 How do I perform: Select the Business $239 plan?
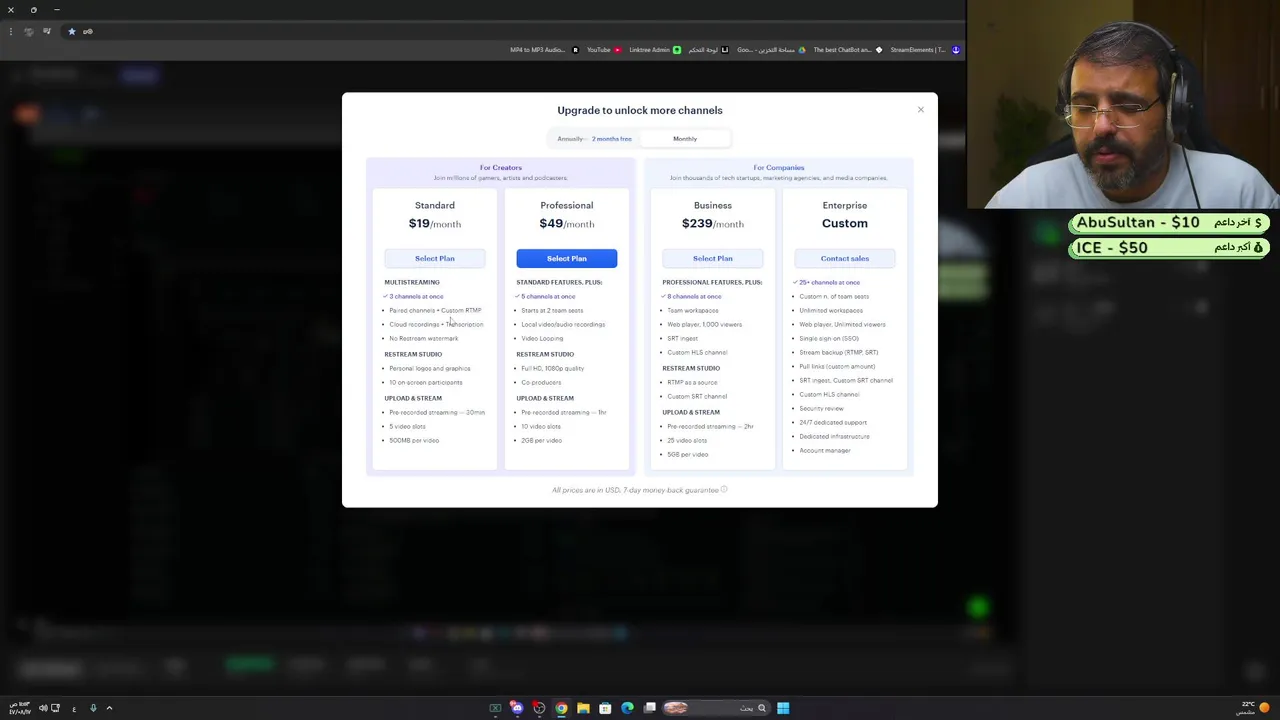[x=713, y=258]
